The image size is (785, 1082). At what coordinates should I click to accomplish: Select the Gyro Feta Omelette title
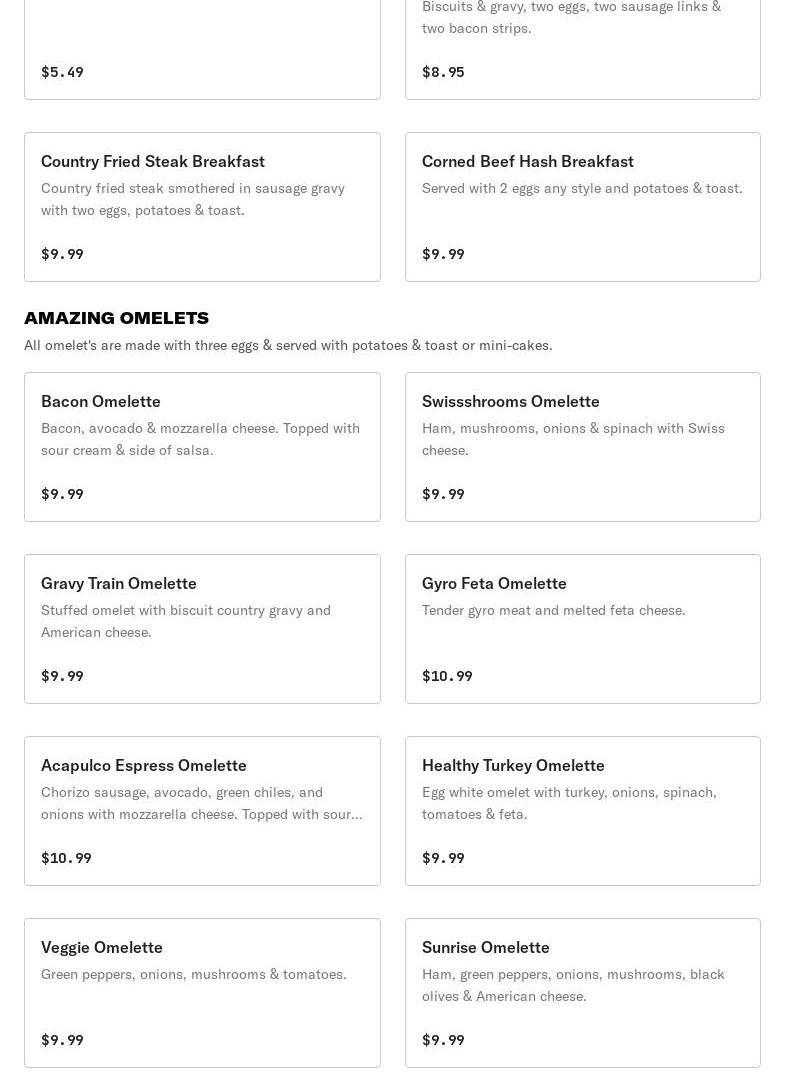coord(494,583)
